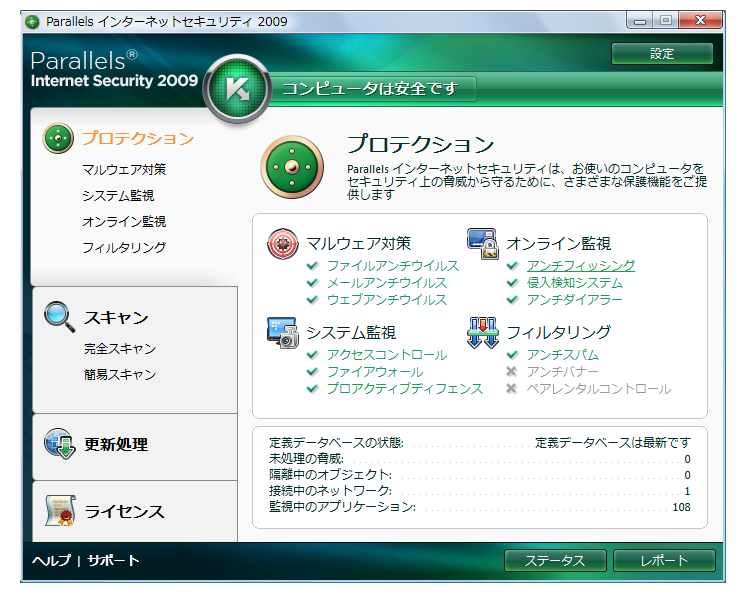
Task: Click the プロテクション sidebar shield icon
Action: 58,138
